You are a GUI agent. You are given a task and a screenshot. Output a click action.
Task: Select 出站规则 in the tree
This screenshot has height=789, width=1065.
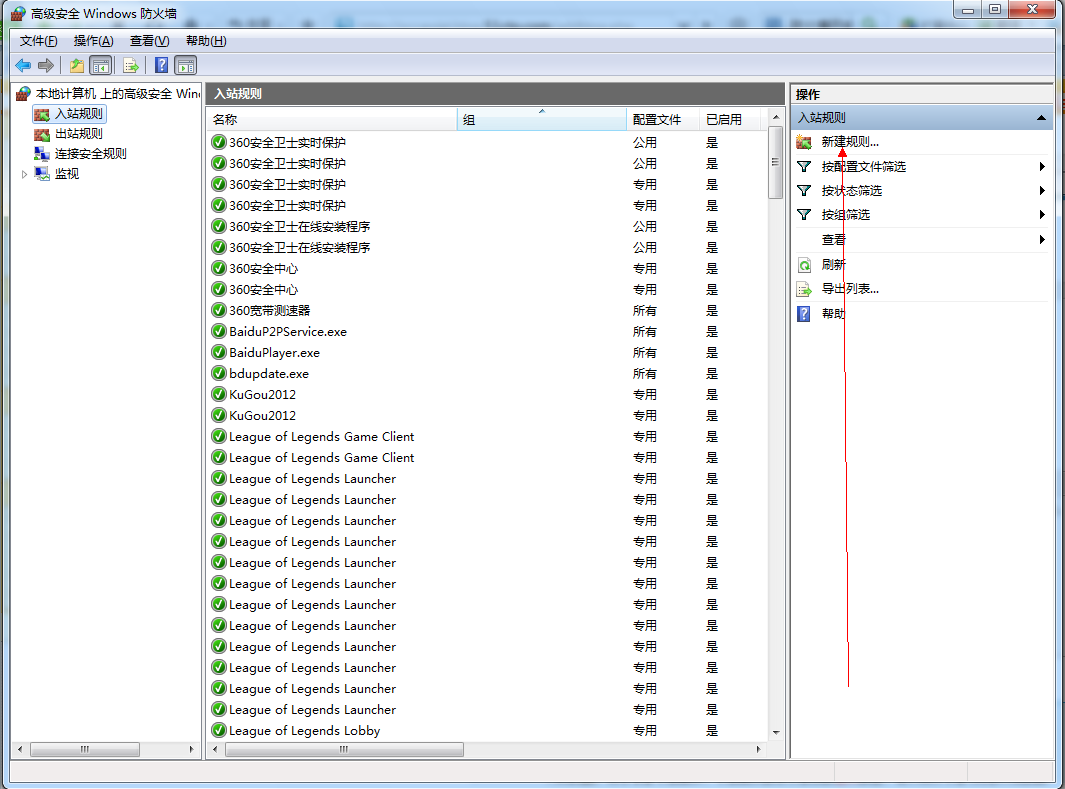coord(79,134)
